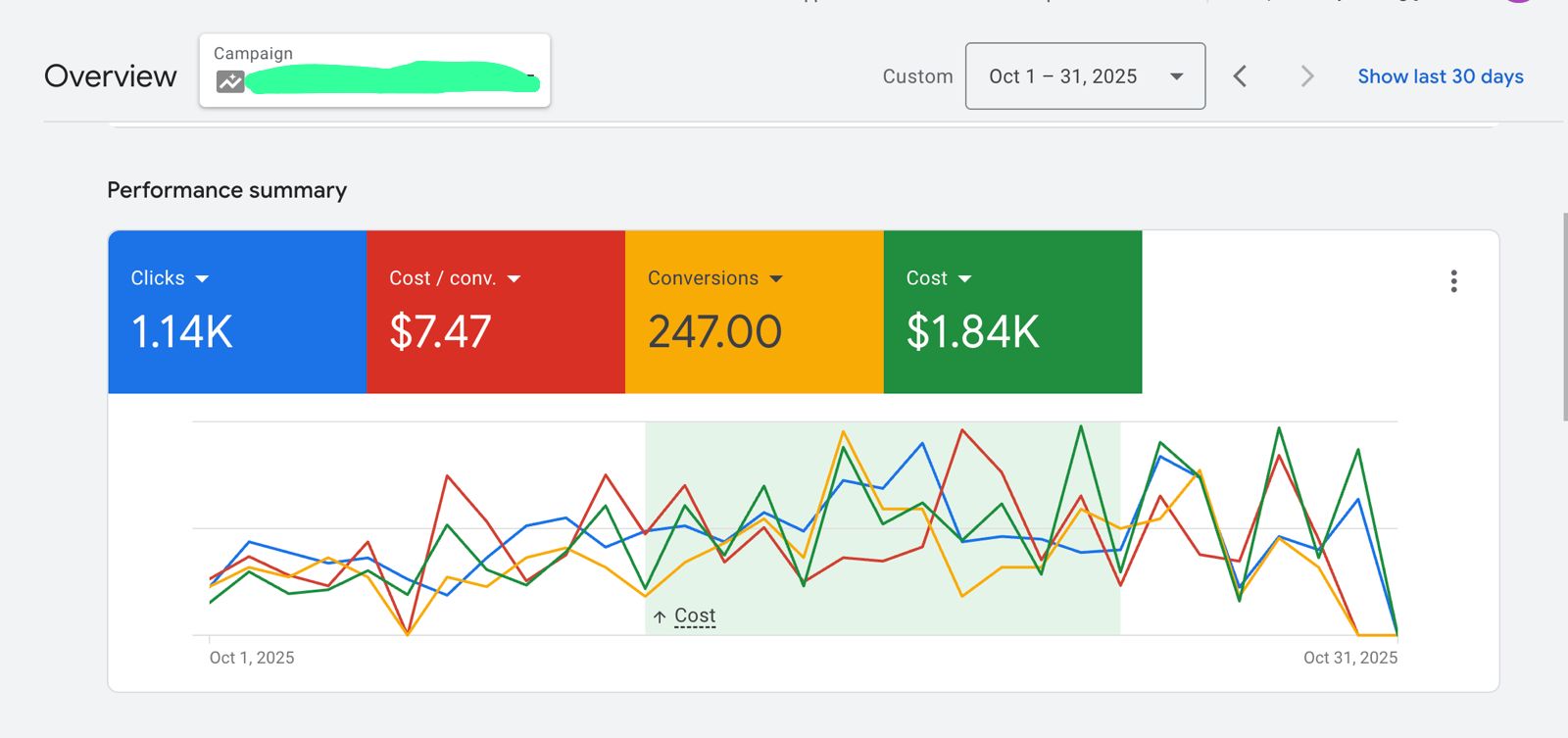Open the three-dot menu in Performance summary

[x=1453, y=281]
